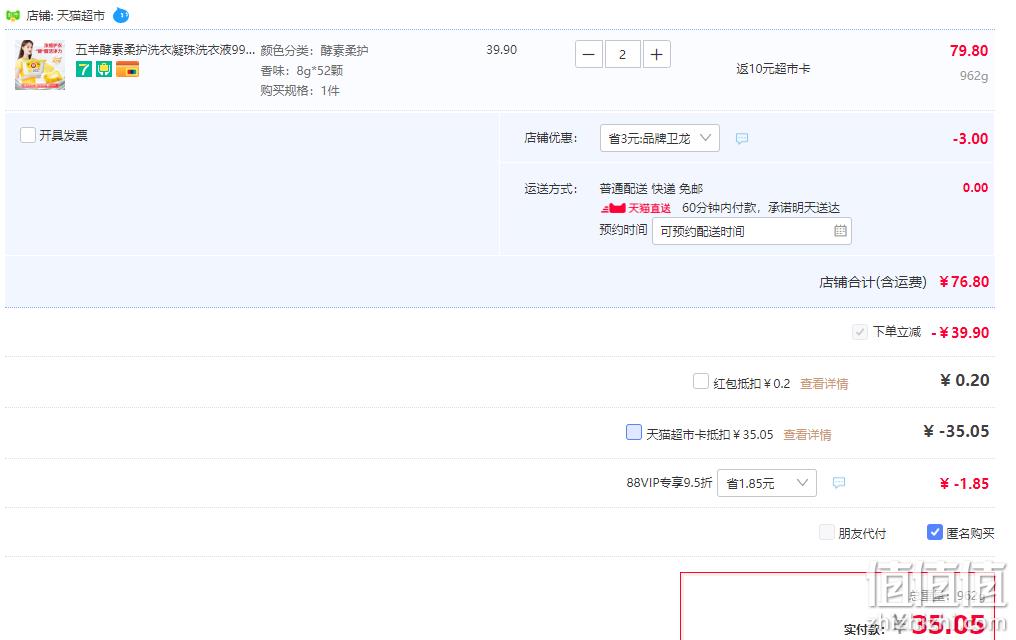Open the 省1.85元 88VIP discount dropdown
The height and width of the screenshot is (640, 1016).
pyautogui.click(x=767, y=483)
